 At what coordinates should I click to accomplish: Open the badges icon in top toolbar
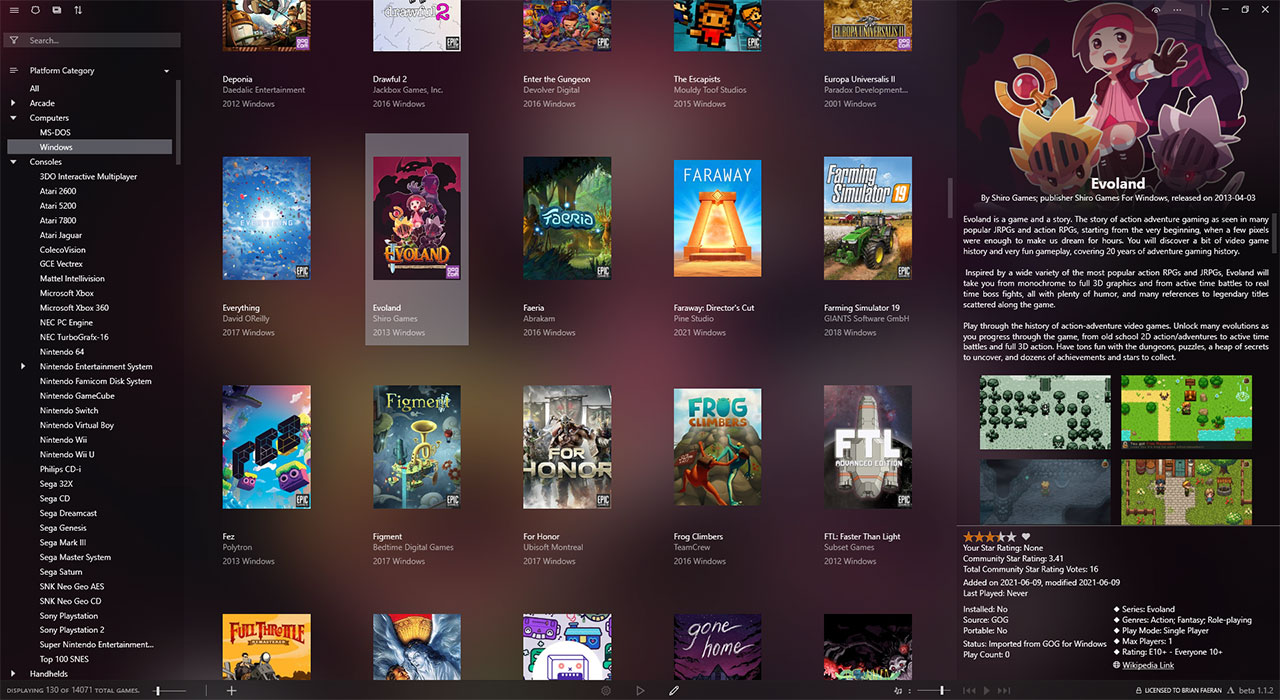pos(35,10)
